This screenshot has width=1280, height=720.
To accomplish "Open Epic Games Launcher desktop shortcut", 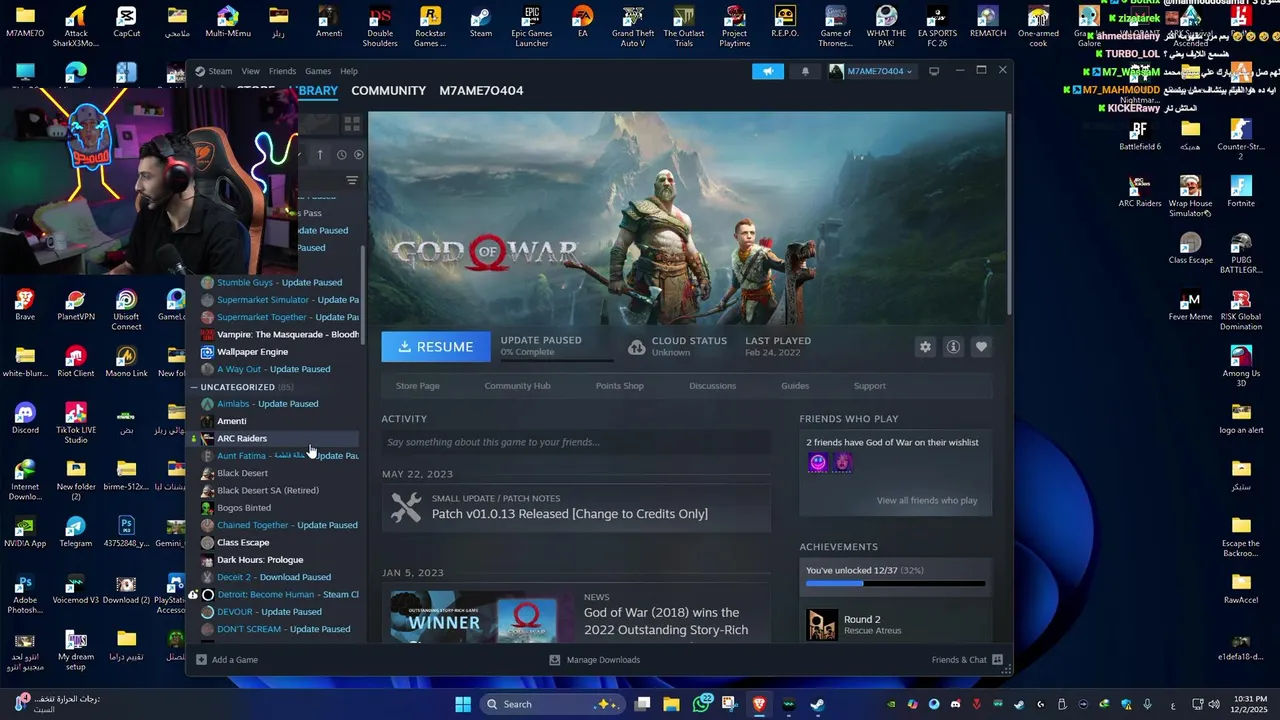I will 531,25.
